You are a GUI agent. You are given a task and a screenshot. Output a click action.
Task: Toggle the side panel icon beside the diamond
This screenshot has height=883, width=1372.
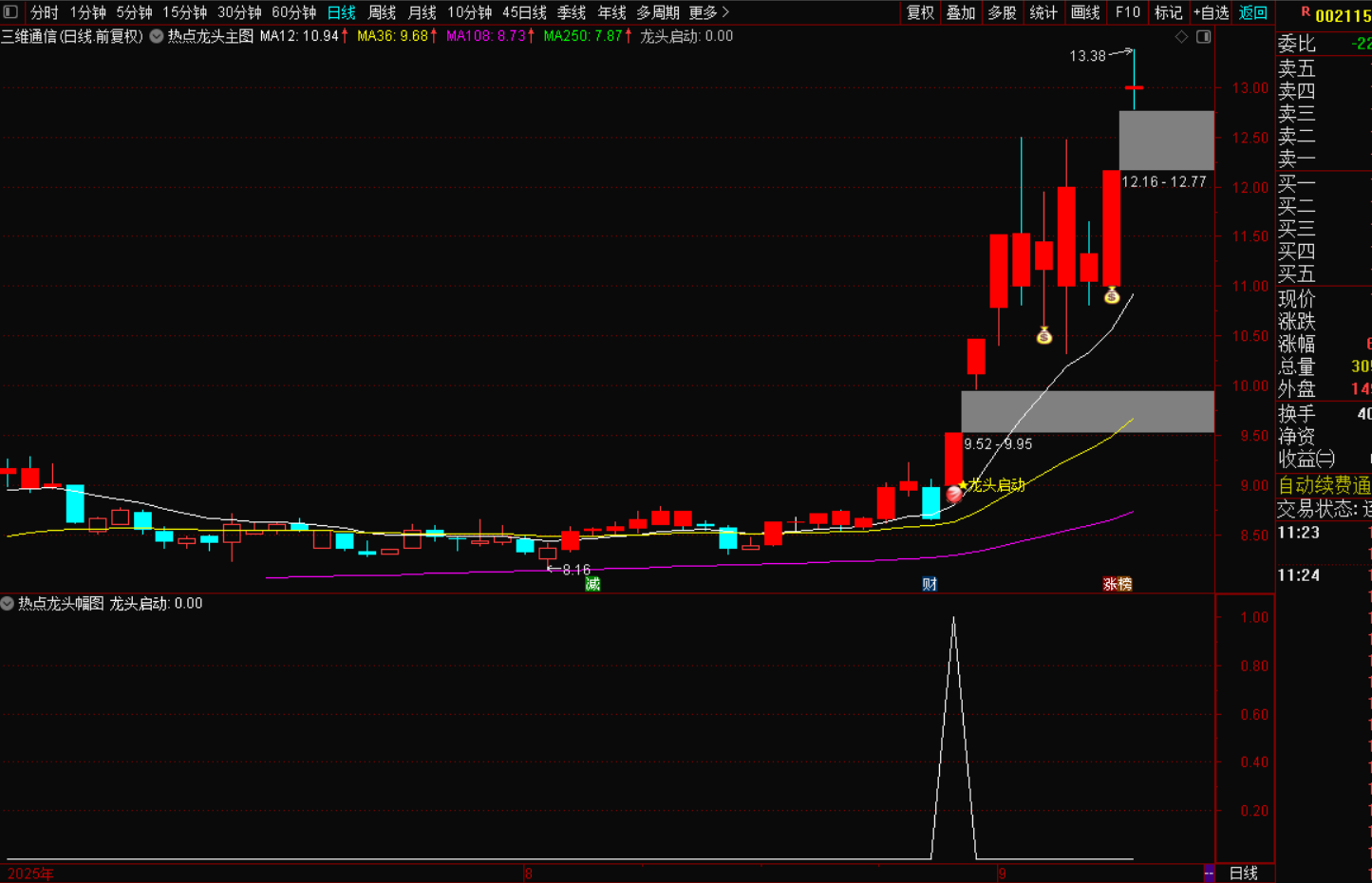click(1203, 37)
